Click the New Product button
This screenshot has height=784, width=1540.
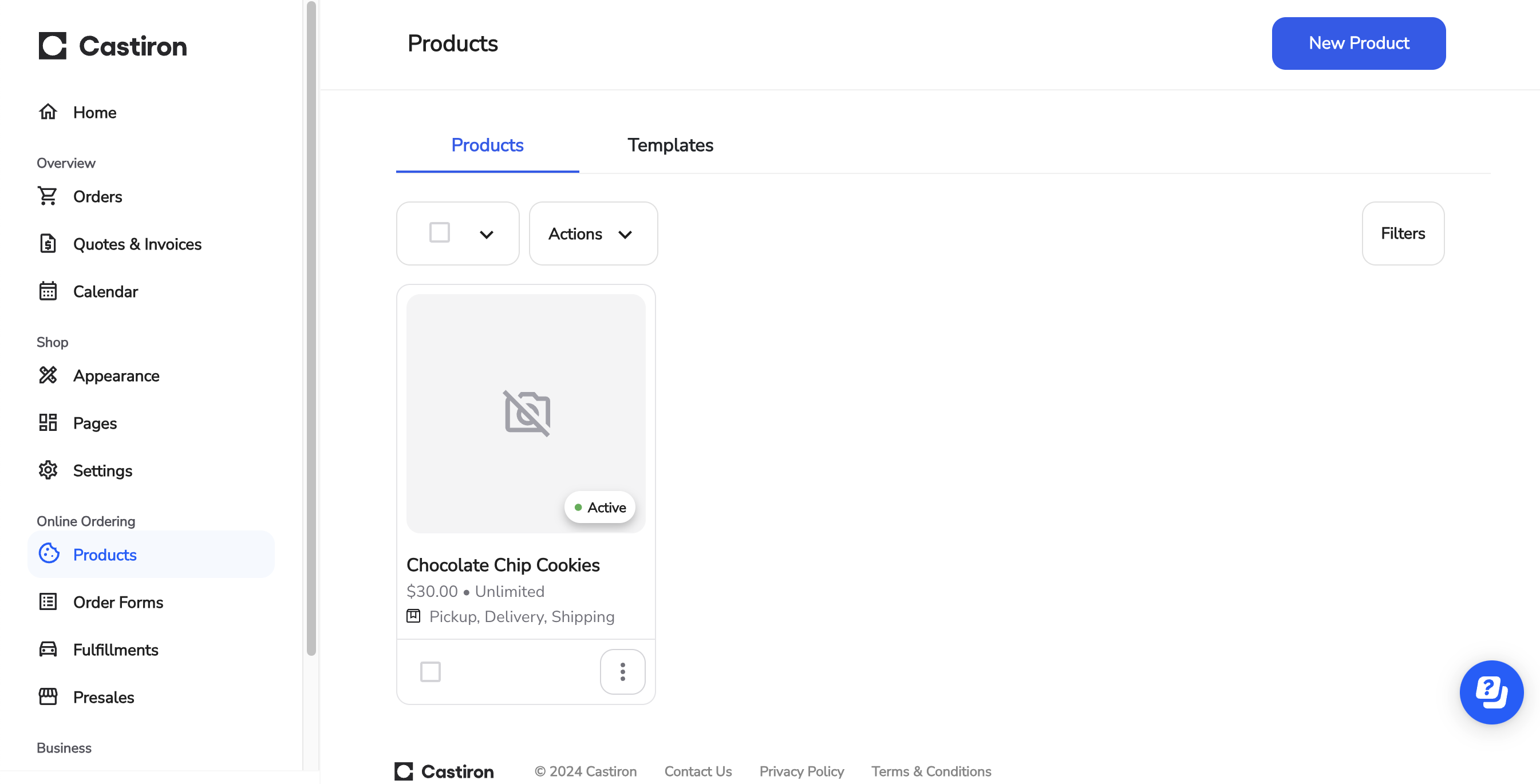[x=1359, y=43]
